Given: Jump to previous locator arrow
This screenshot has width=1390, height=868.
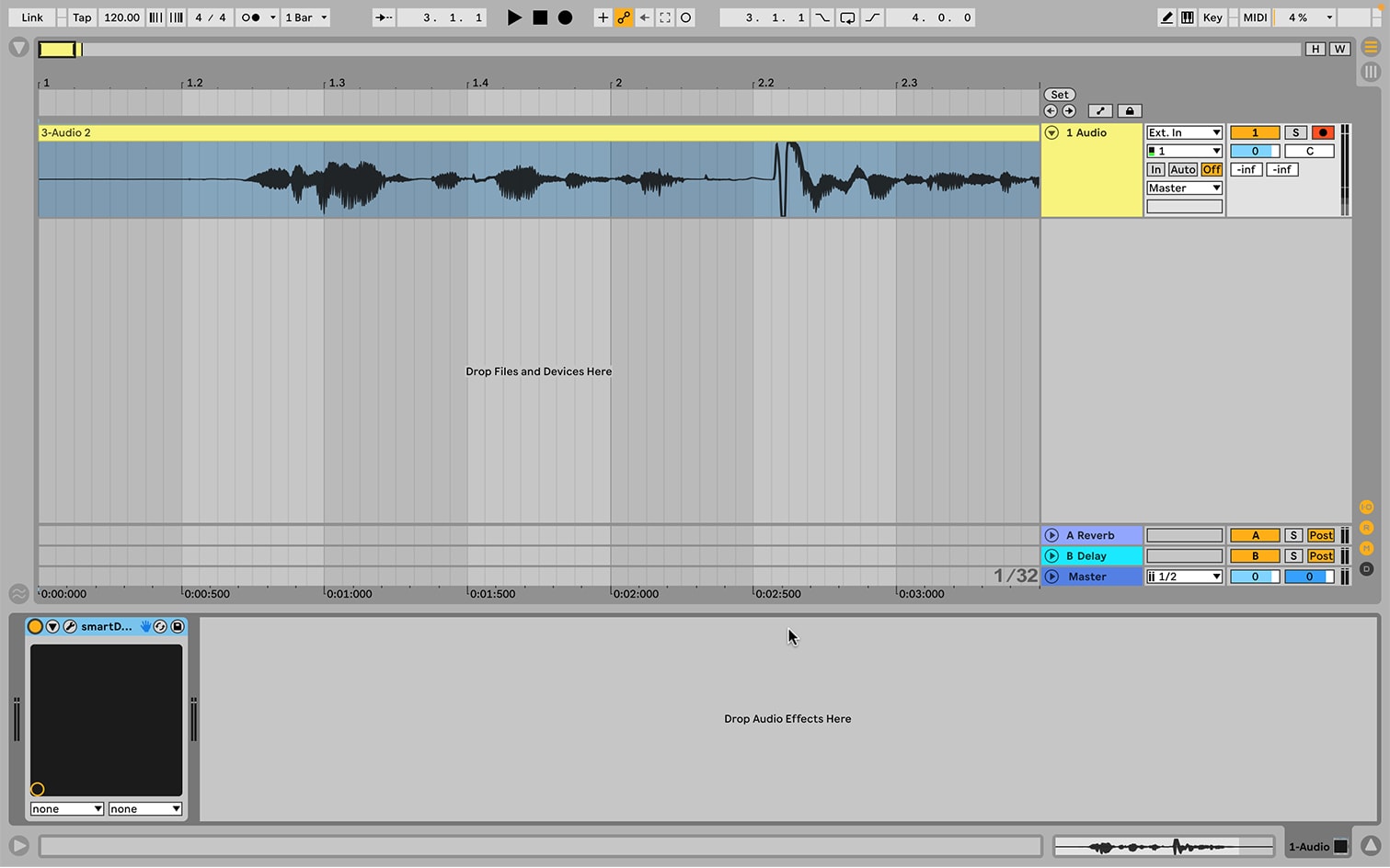Looking at the screenshot, I should click(1051, 111).
